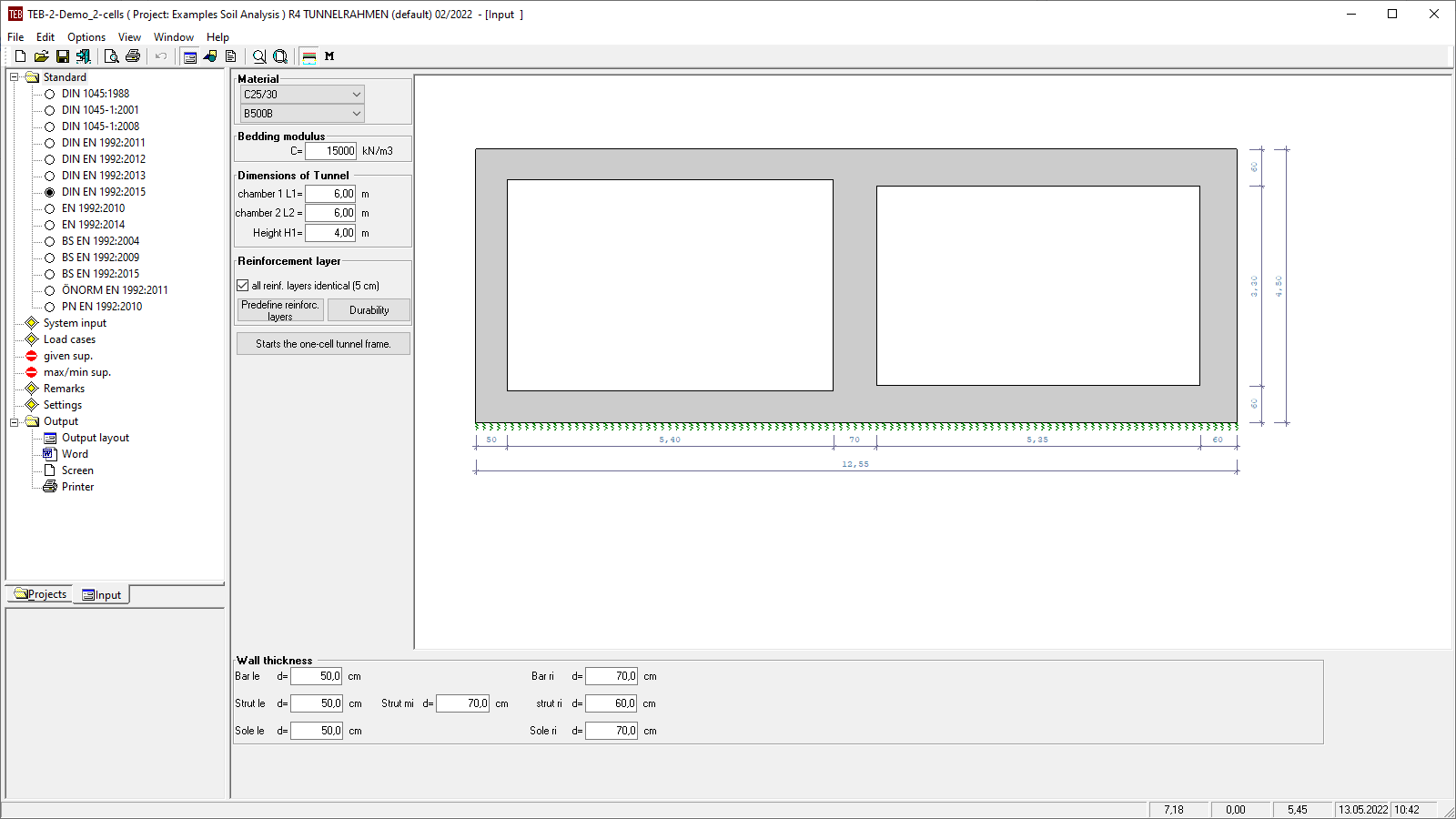Select standard DIN 1045:1988
1456x819 pixels.
pos(50,94)
